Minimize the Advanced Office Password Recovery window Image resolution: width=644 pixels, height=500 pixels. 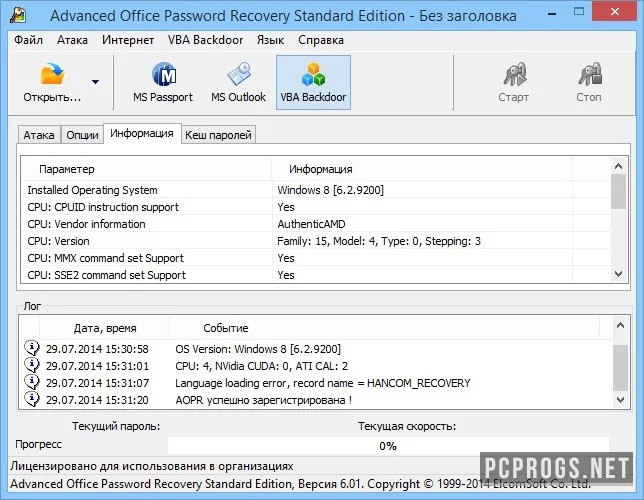552,14
